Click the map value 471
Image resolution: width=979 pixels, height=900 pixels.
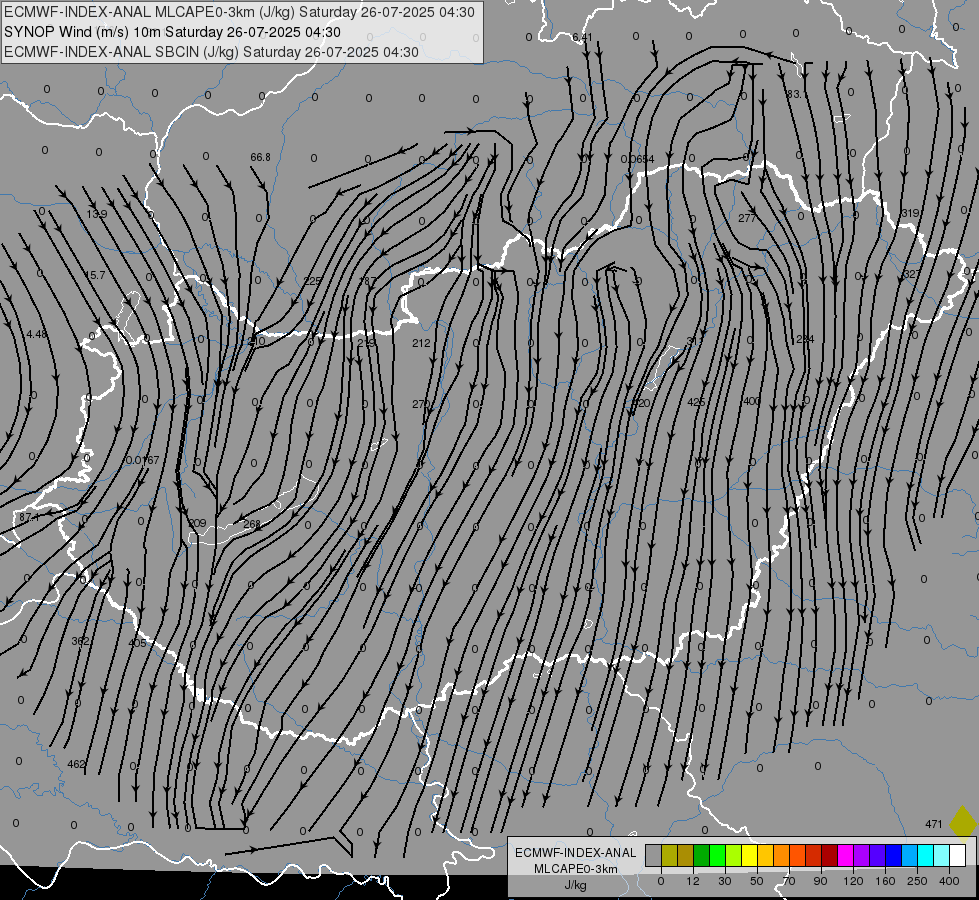coord(933,824)
